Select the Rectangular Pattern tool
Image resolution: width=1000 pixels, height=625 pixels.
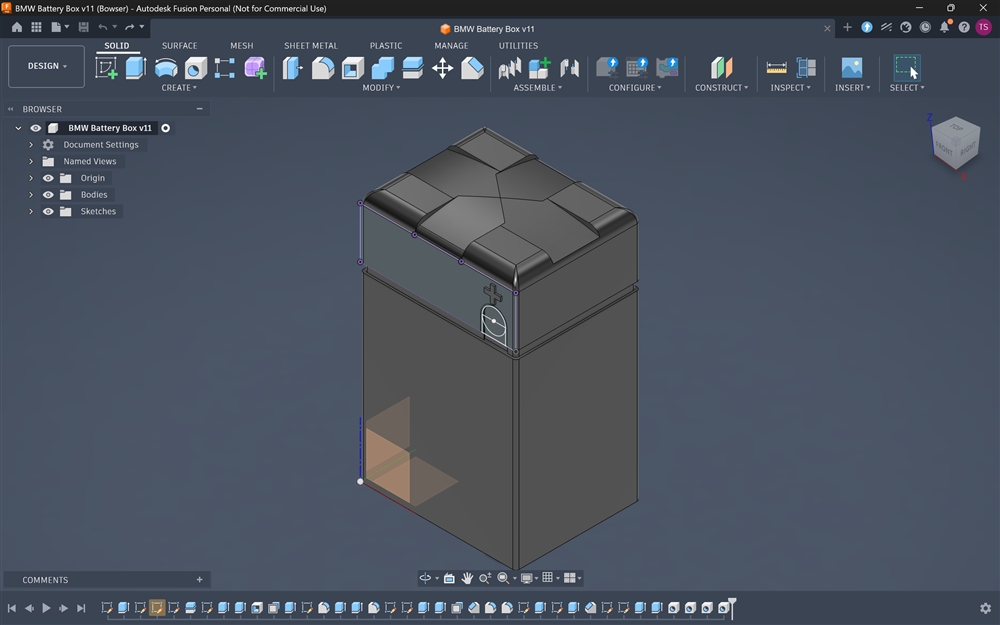pyautogui.click(x=224, y=68)
